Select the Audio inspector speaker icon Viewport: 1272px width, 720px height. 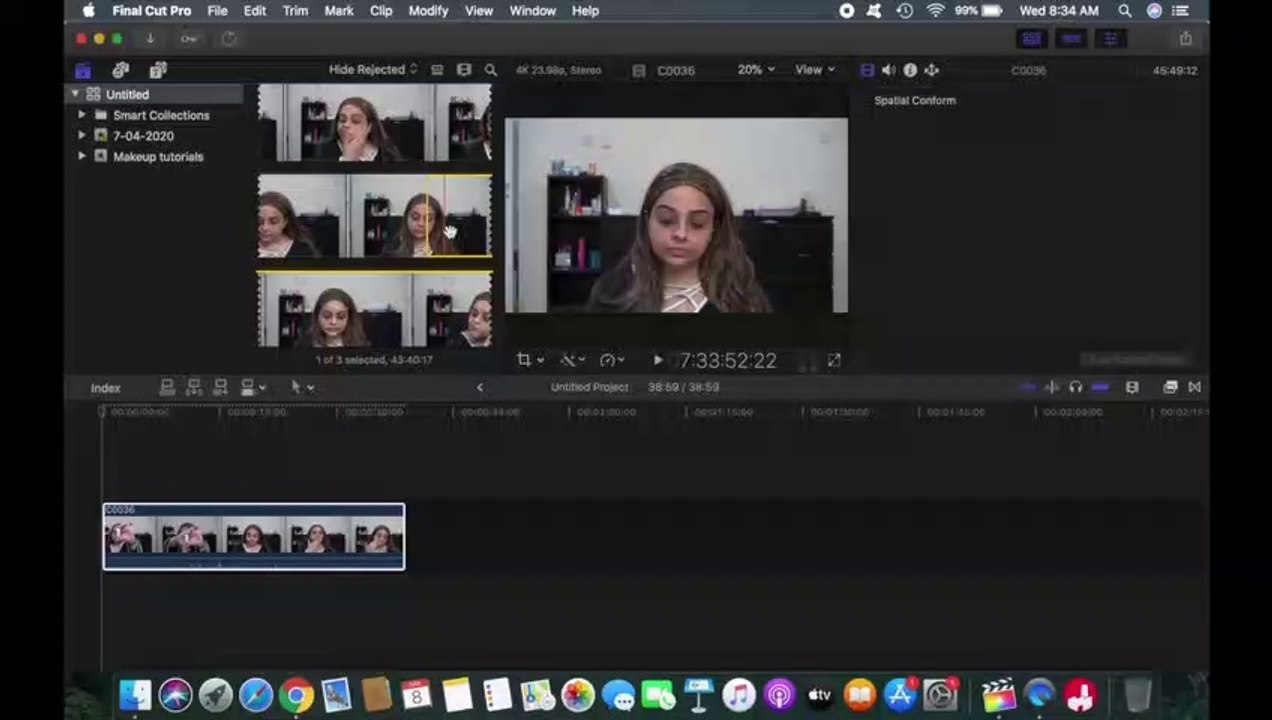click(888, 70)
